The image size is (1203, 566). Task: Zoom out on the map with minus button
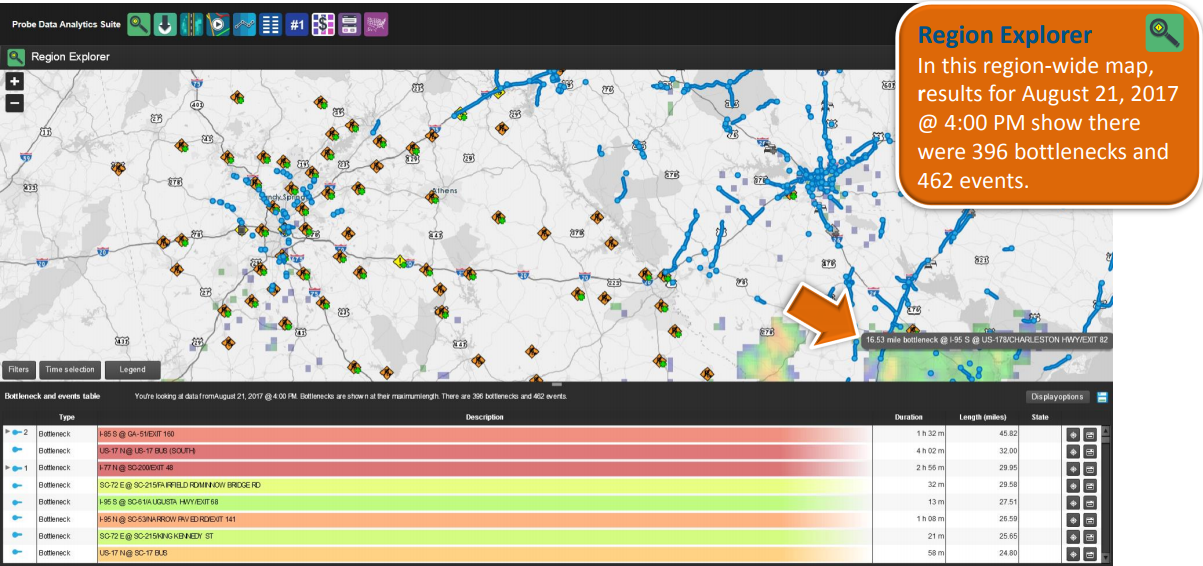point(15,102)
